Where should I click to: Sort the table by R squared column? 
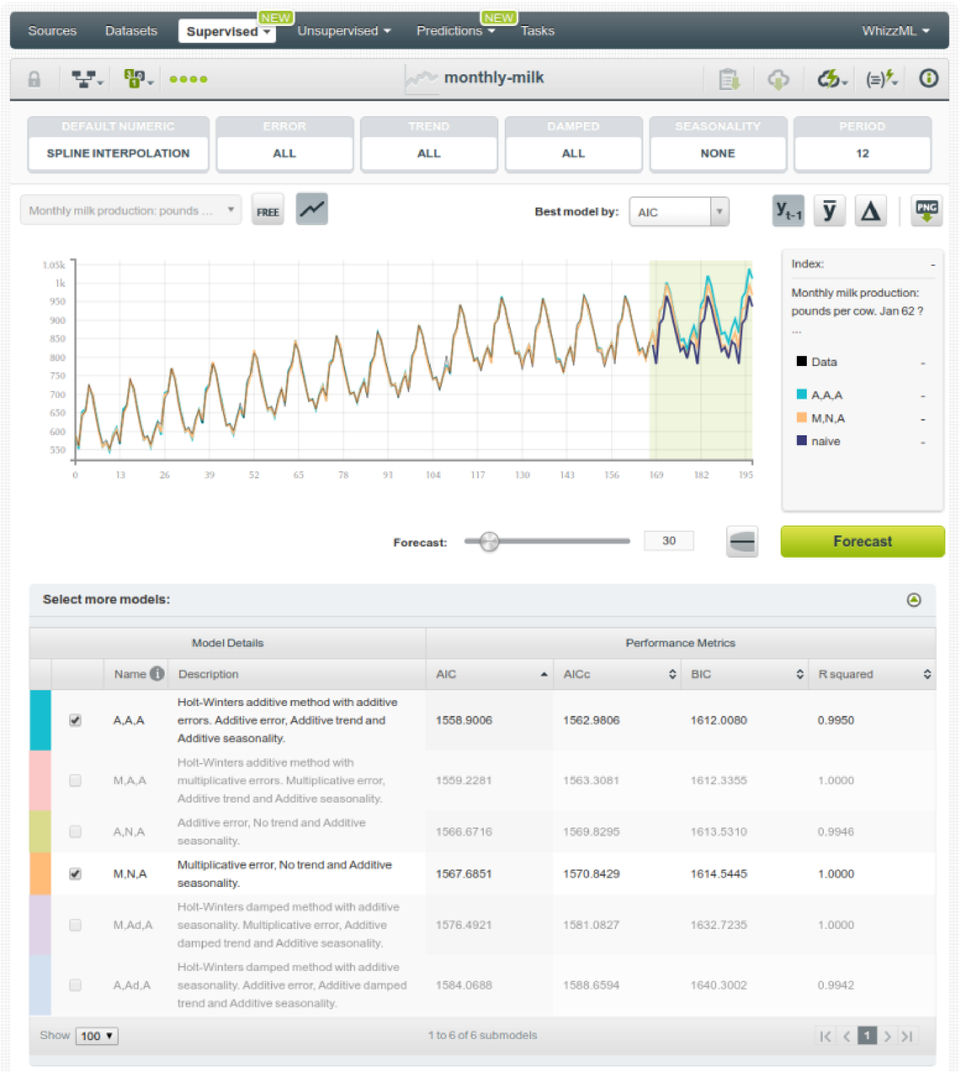872,674
